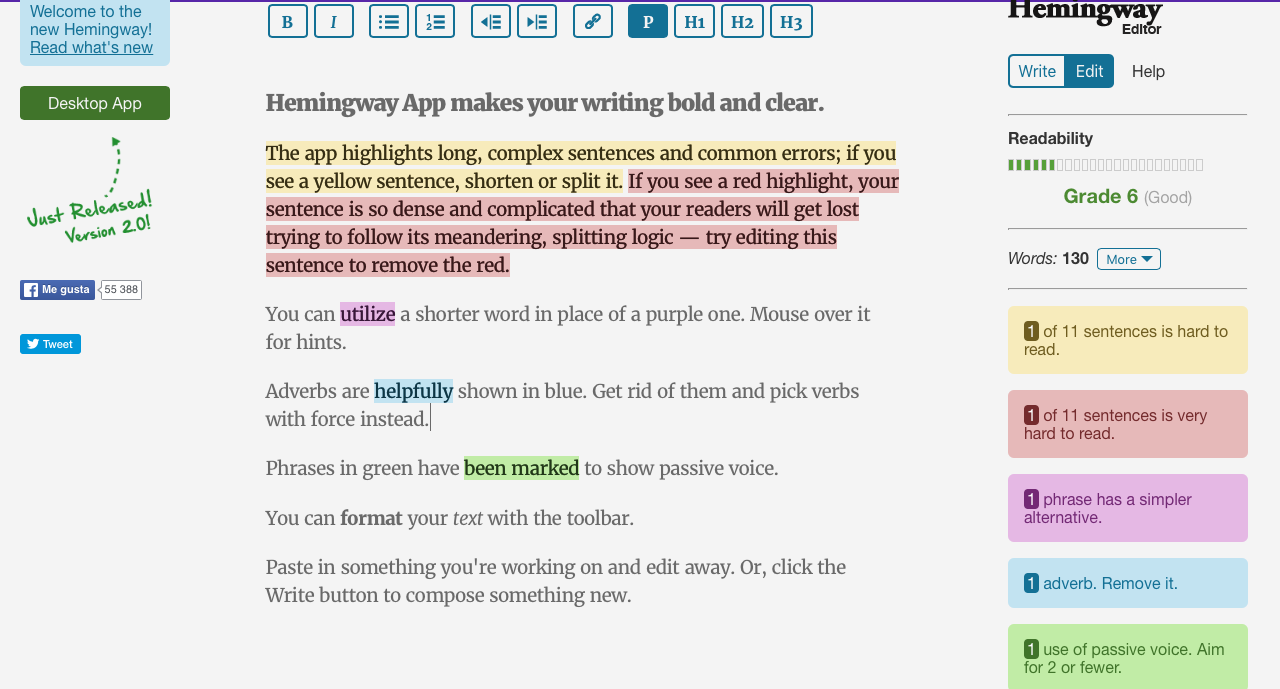Set paragraph style with the P button
Image resolution: width=1280 pixels, height=689 pixels.
pos(648,21)
